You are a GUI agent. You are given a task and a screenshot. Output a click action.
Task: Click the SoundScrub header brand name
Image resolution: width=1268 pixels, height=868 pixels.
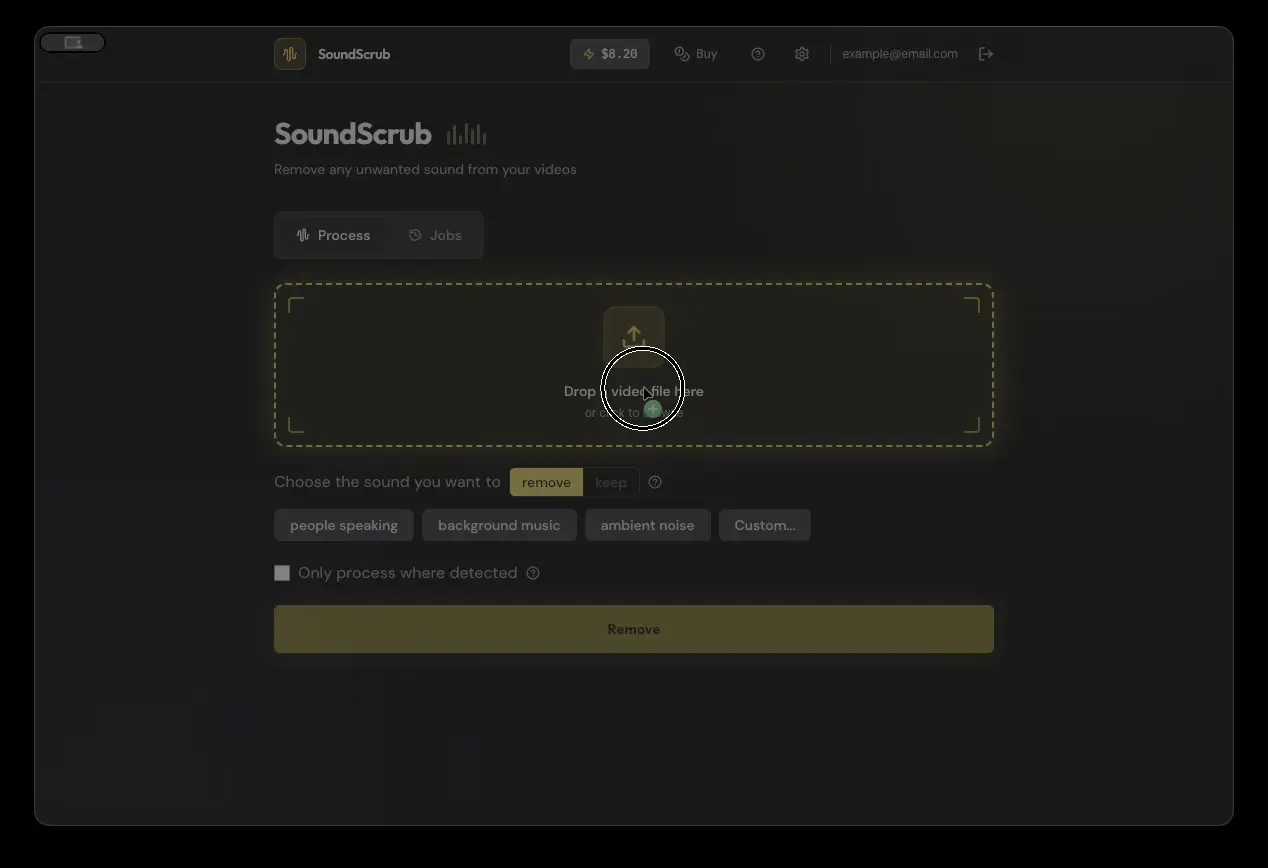point(354,54)
